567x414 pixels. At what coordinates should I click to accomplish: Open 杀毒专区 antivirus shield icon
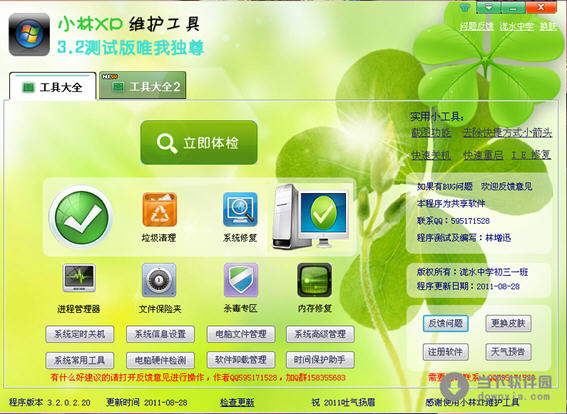click(x=241, y=280)
